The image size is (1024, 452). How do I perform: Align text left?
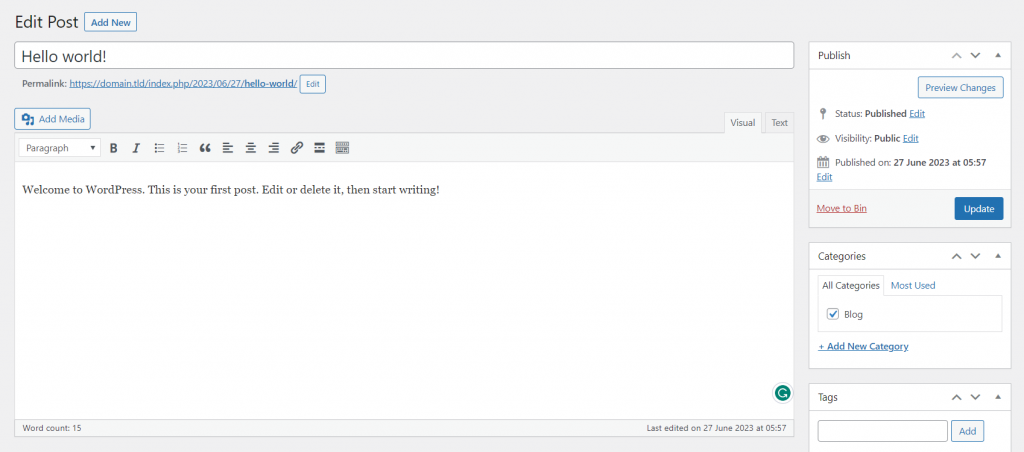click(x=227, y=148)
